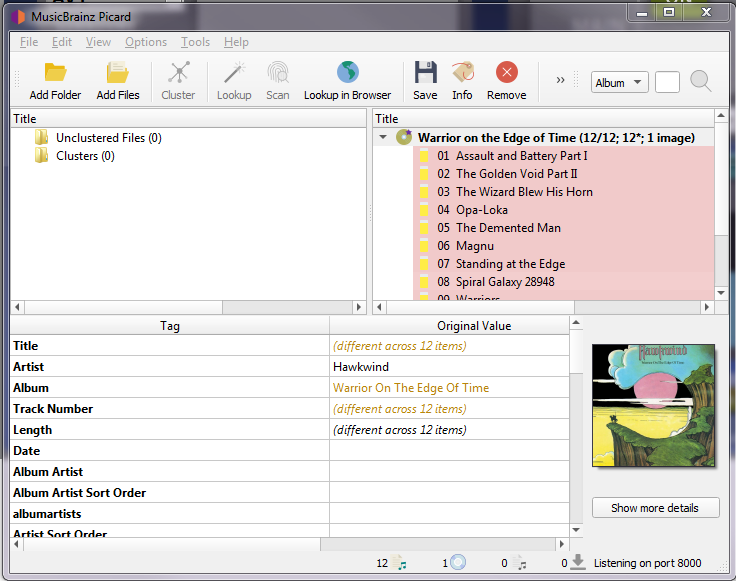Click metadata table horizontal scrollbar left arrow
Screen dimensions: 736x581
[17, 544]
